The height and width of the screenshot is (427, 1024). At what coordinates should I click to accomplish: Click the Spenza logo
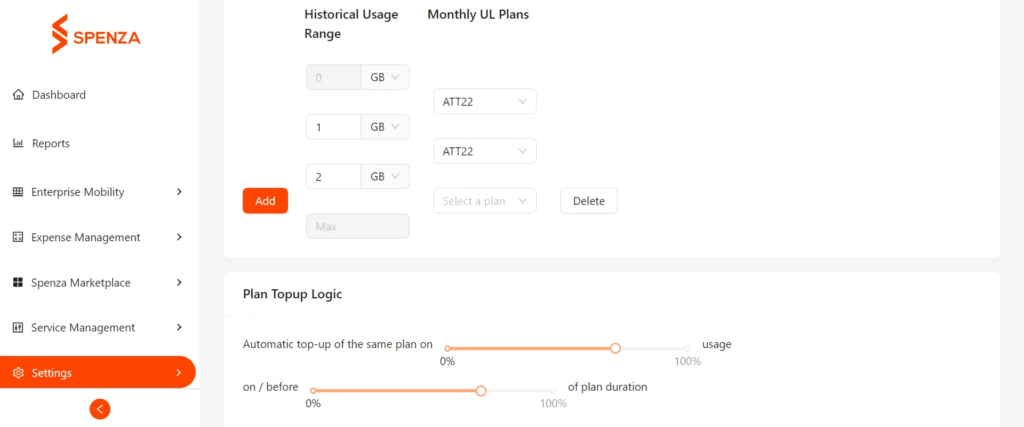pyautogui.click(x=96, y=34)
